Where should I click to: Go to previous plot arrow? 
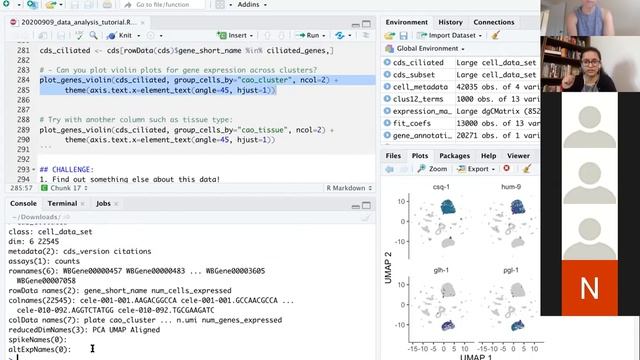tap(389, 169)
